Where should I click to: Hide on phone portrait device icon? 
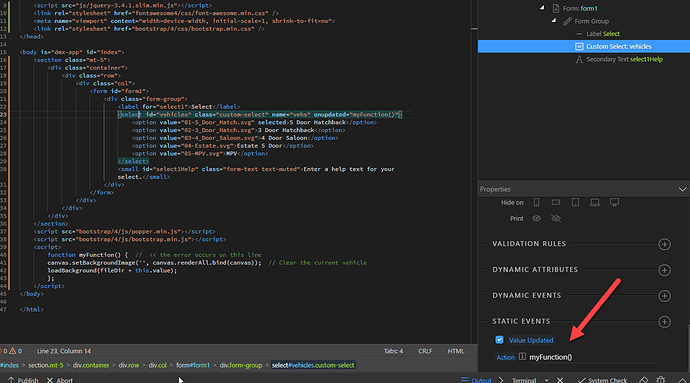(536, 203)
